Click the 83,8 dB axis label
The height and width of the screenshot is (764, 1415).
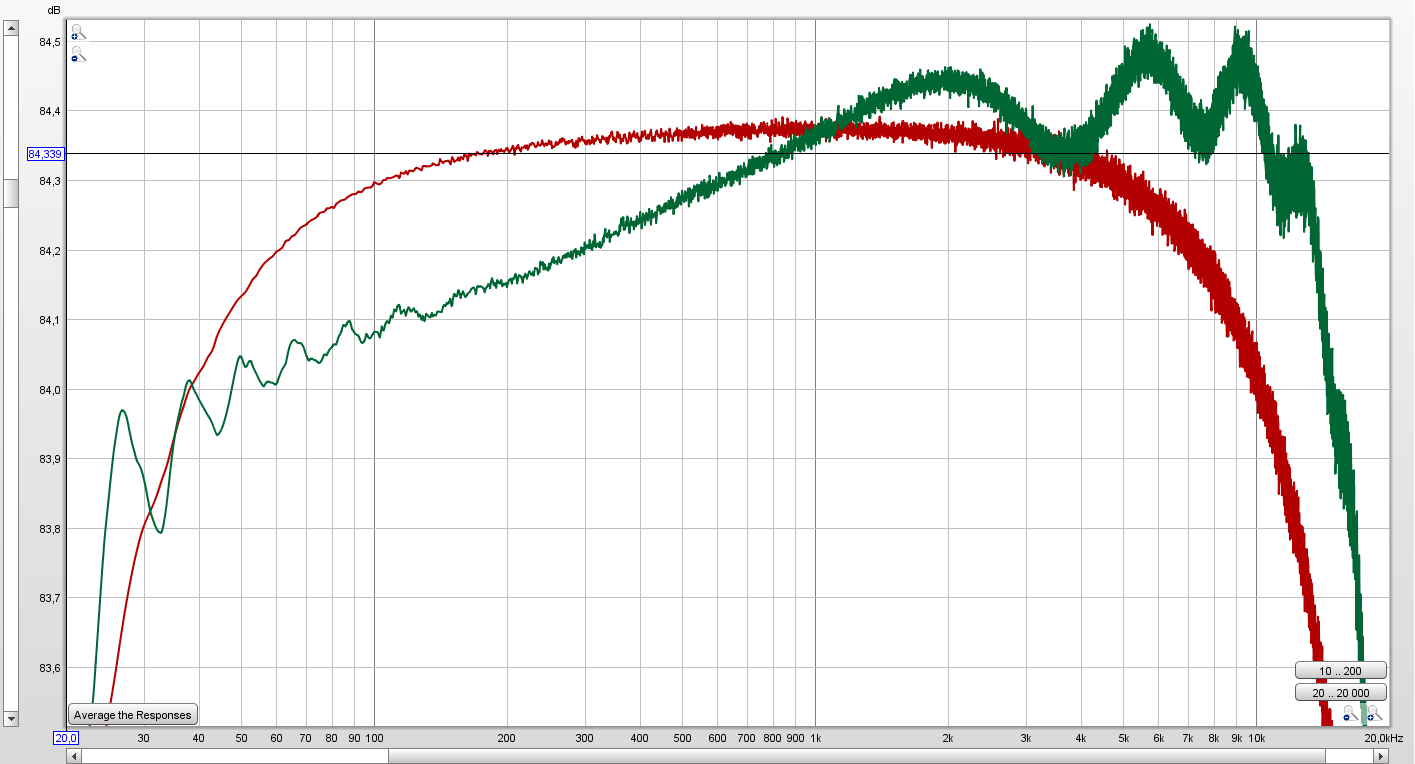pos(50,529)
